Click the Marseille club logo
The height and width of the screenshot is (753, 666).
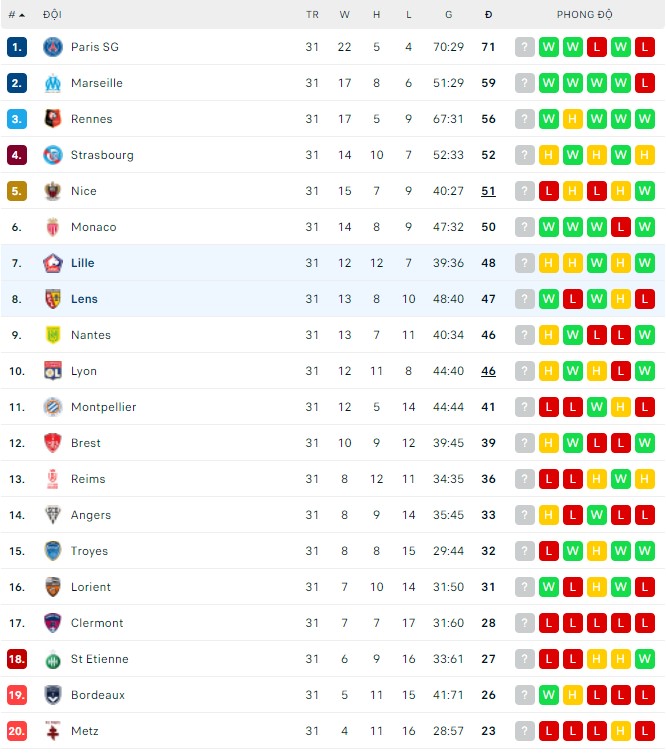pos(53,83)
